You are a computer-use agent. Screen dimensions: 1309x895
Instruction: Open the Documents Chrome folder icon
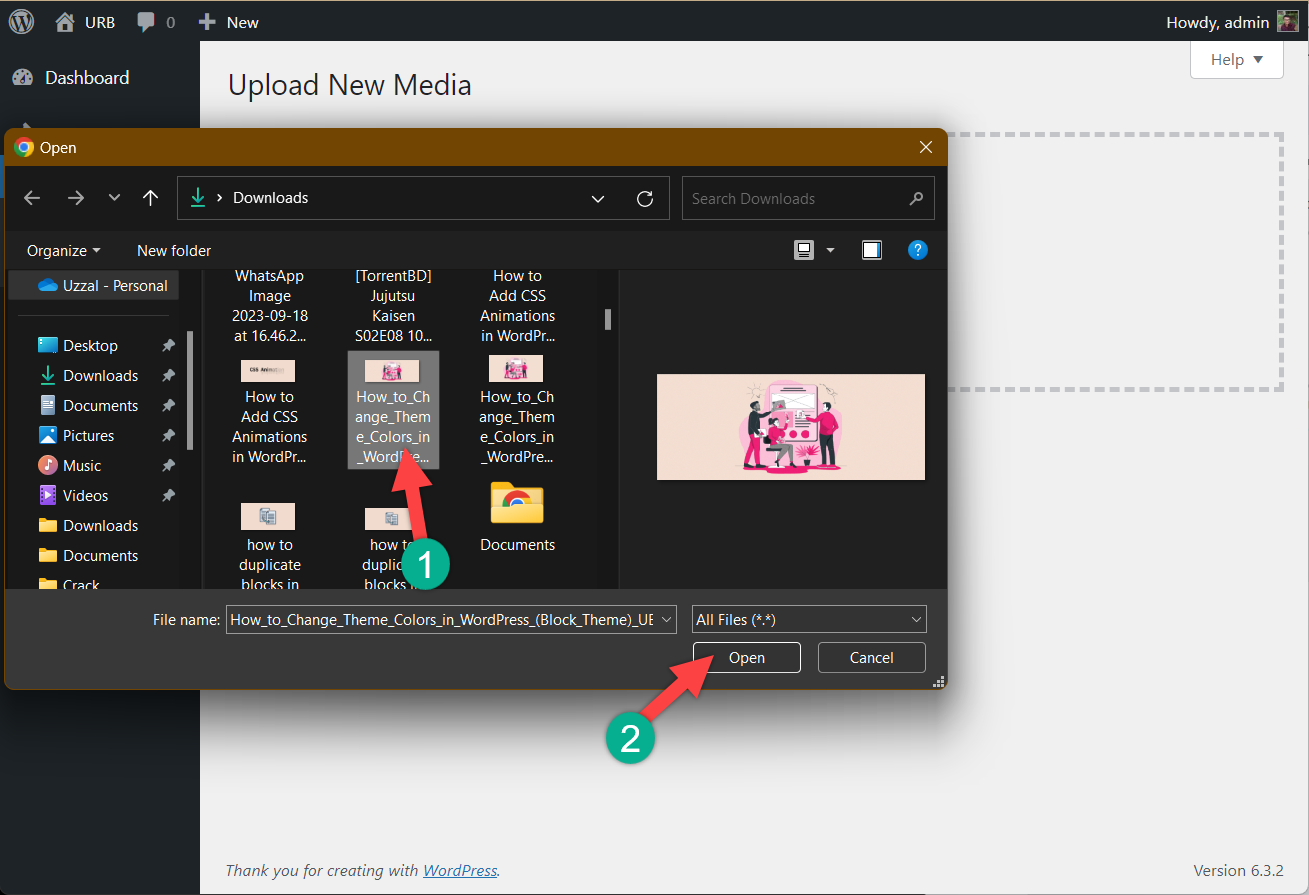517,504
